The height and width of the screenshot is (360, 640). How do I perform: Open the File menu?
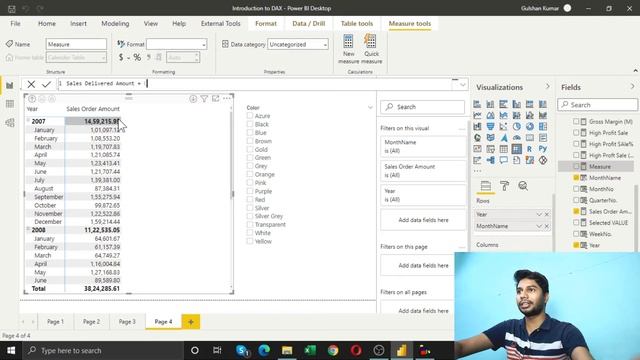coord(16,24)
